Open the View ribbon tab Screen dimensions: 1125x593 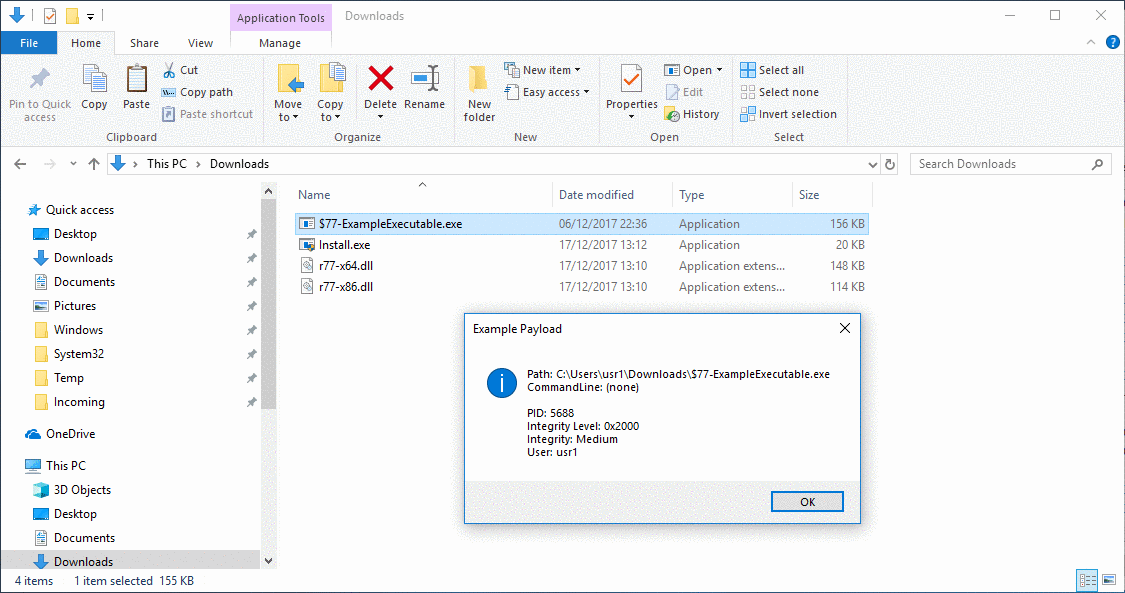[x=200, y=43]
